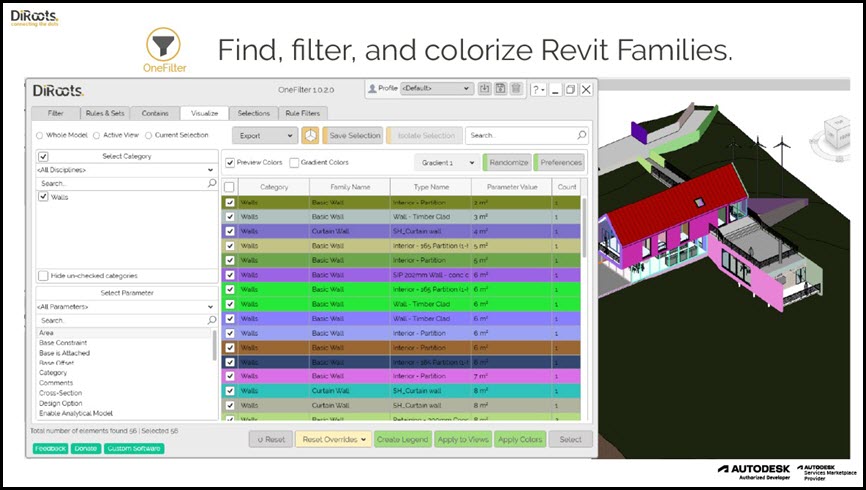Open the Contains tab
This screenshot has width=866, height=490.
pos(155,113)
